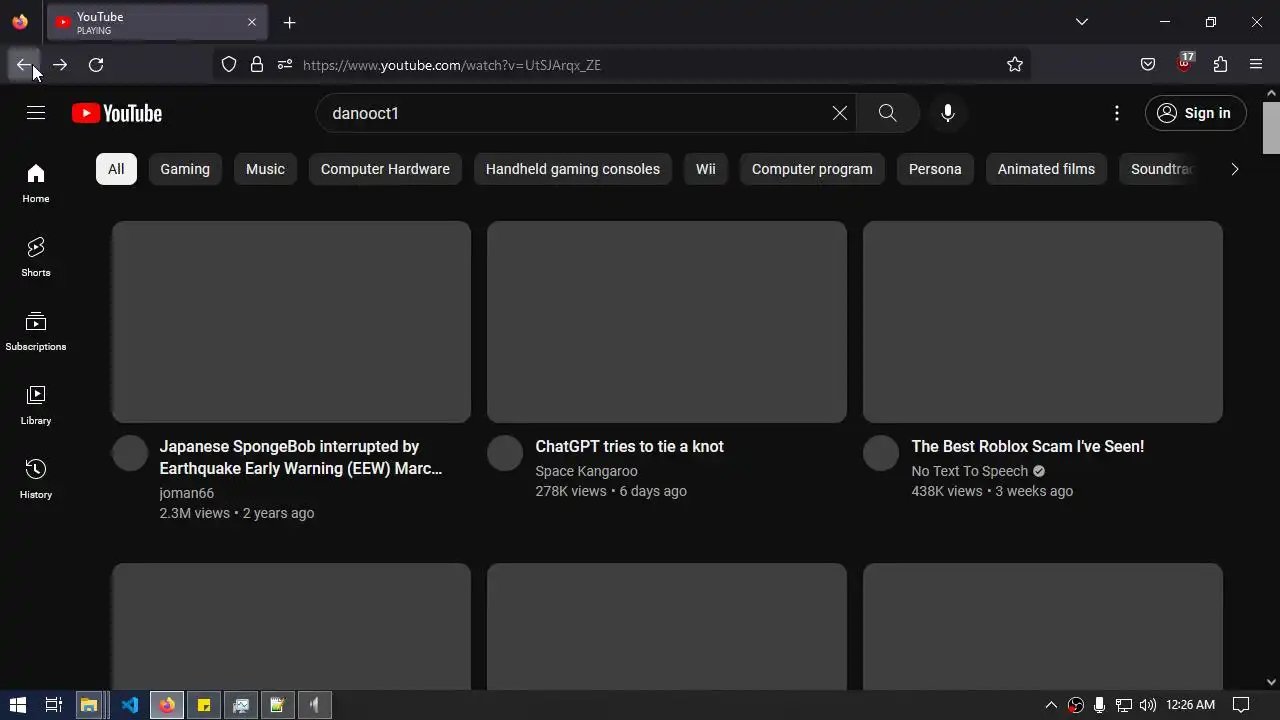Open The Best Roblox Scam I've Seen title
The width and height of the screenshot is (1280, 720).
pyautogui.click(x=1027, y=446)
